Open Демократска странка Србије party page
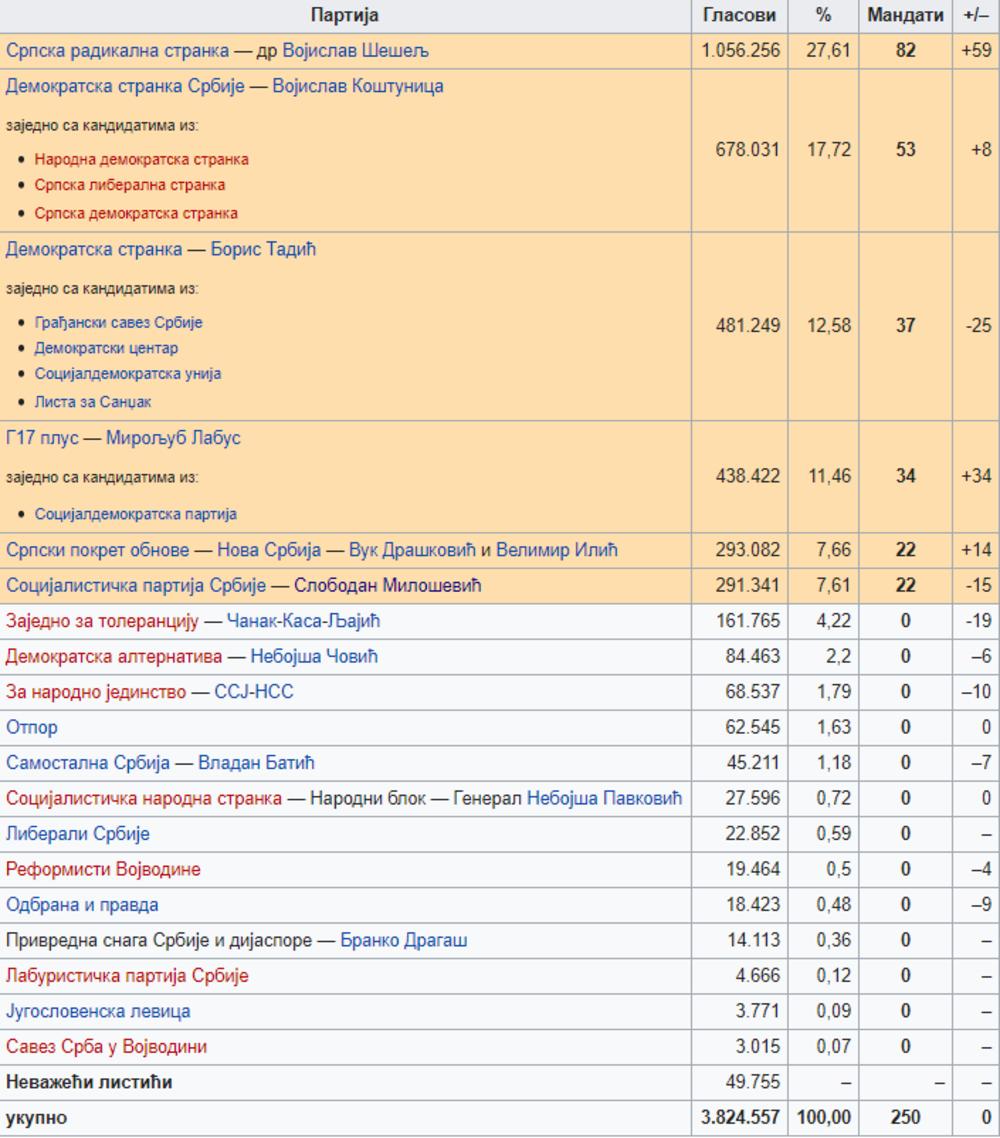The width and height of the screenshot is (1000, 1138). (124, 86)
